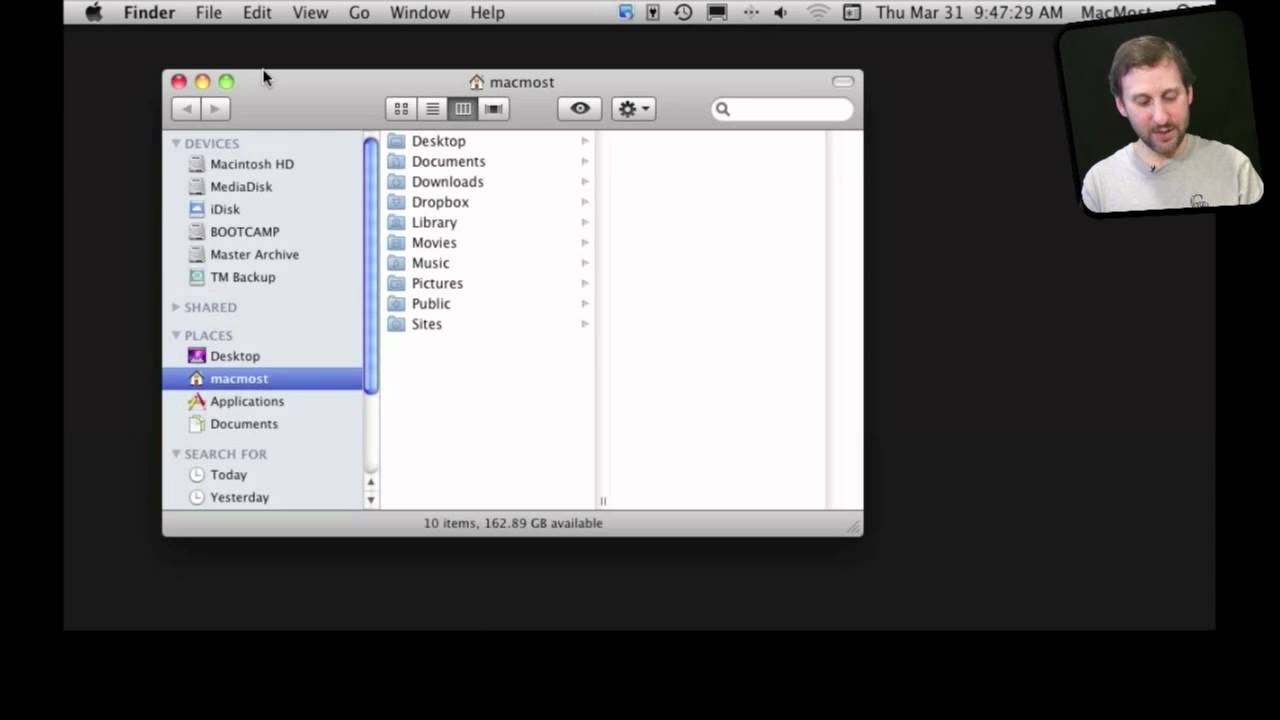Open the File menu
1280x720 pixels.
pyautogui.click(x=209, y=12)
